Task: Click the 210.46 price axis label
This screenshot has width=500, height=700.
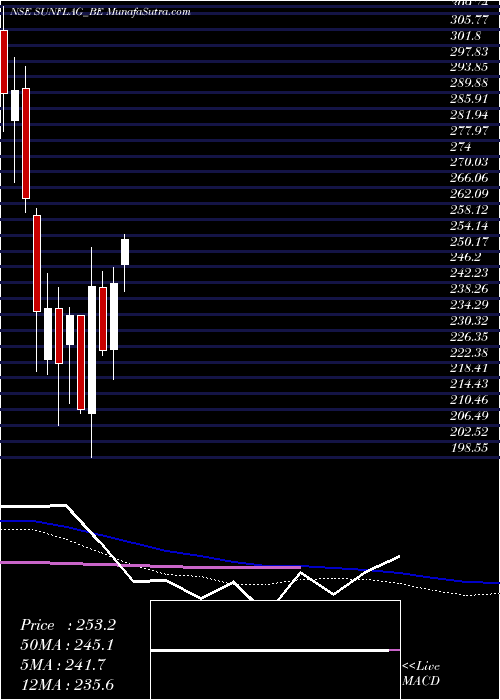Action: click(469, 400)
